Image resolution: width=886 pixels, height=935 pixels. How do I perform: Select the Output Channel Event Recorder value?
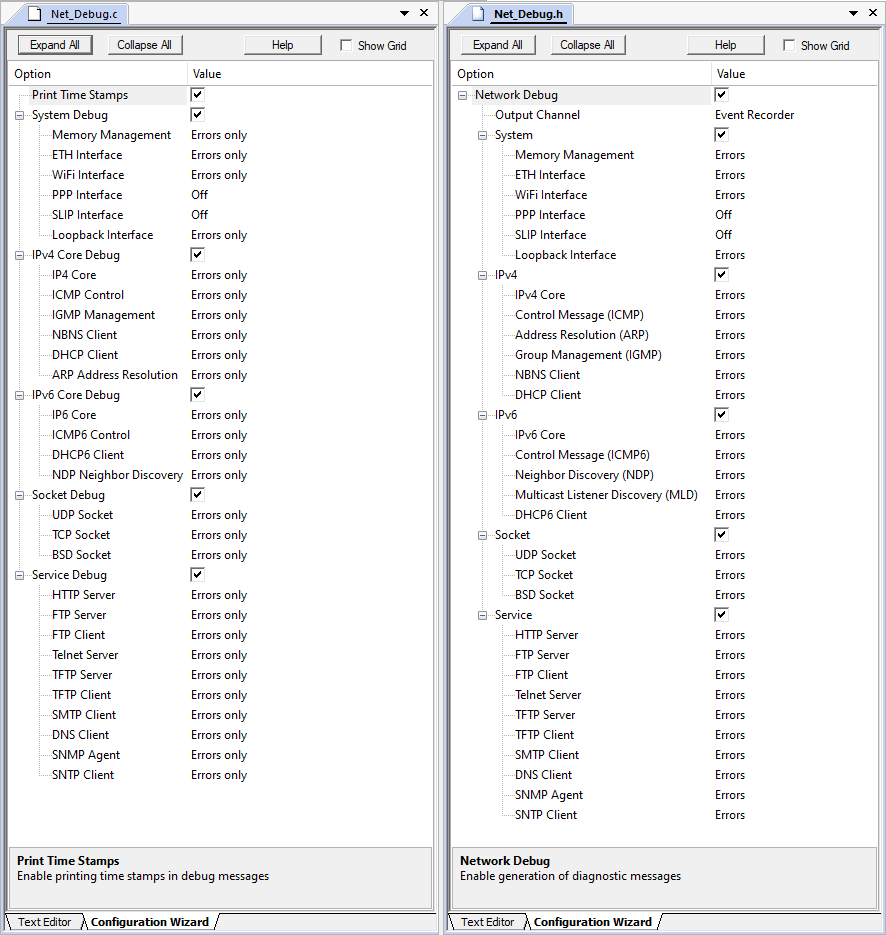[754, 115]
